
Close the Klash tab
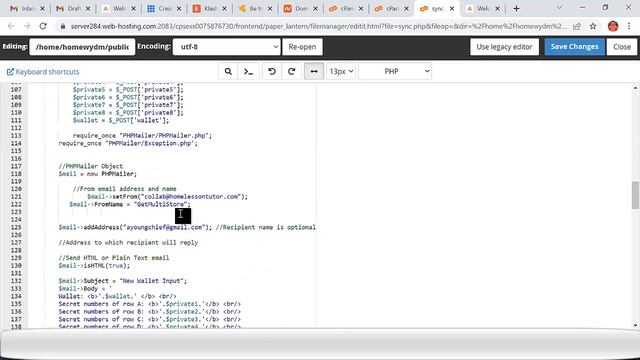coord(224,9)
